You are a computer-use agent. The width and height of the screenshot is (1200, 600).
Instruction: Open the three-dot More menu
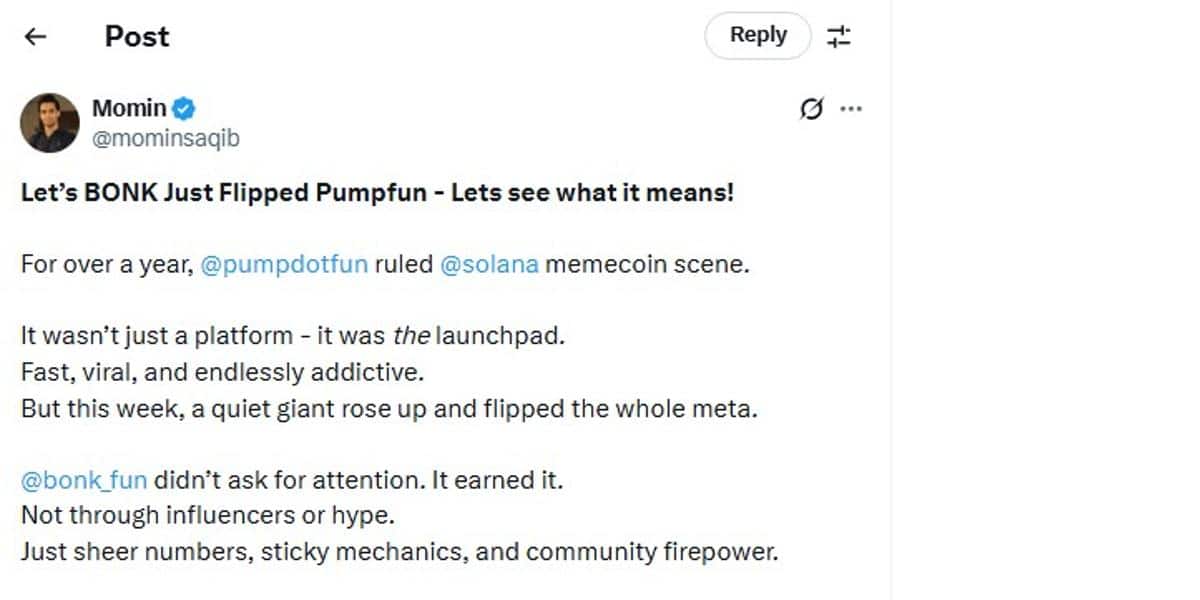point(851,109)
